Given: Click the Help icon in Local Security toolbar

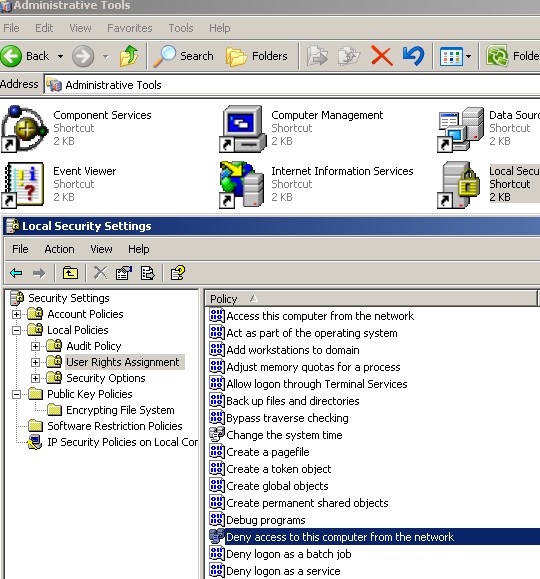Looking at the screenshot, I should 178,273.
